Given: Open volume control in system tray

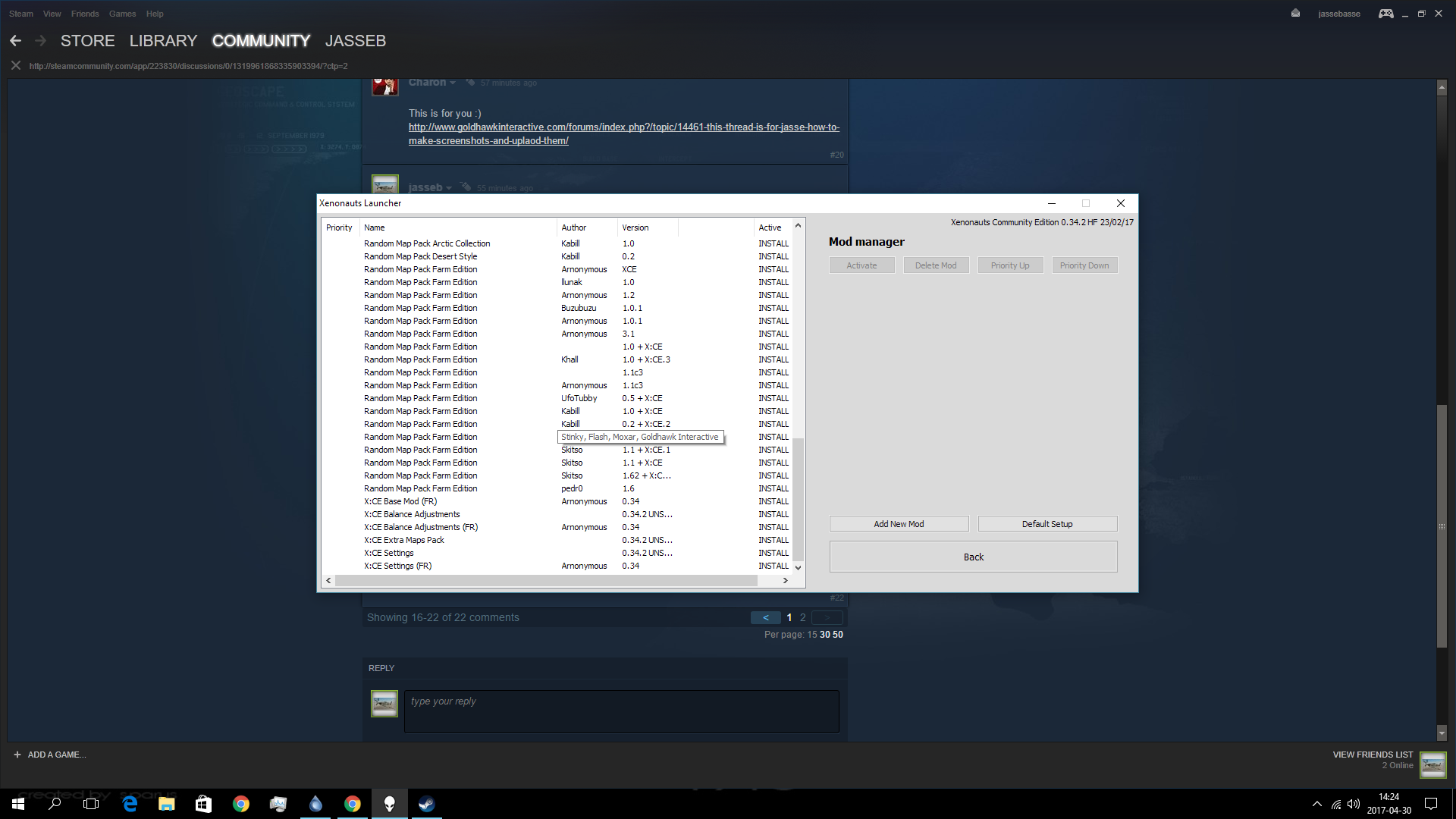Looking at the screenshot, I should (x=1354, y=804).
